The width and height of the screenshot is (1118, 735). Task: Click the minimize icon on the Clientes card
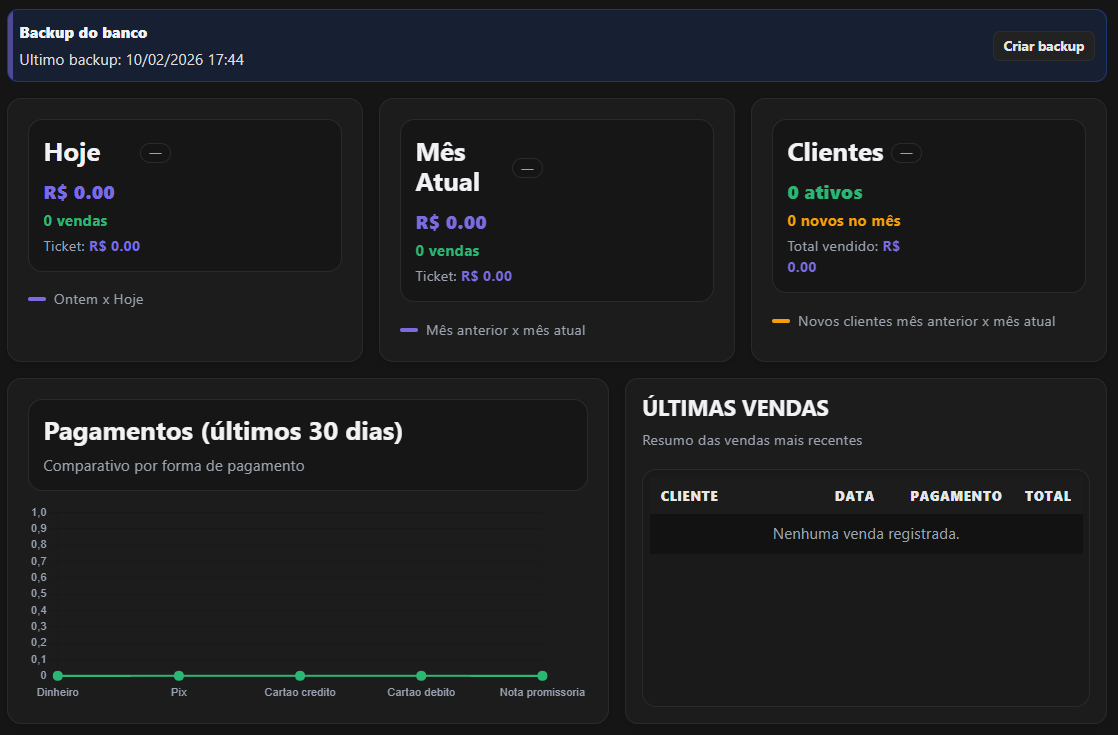click(x=906, y=152)
